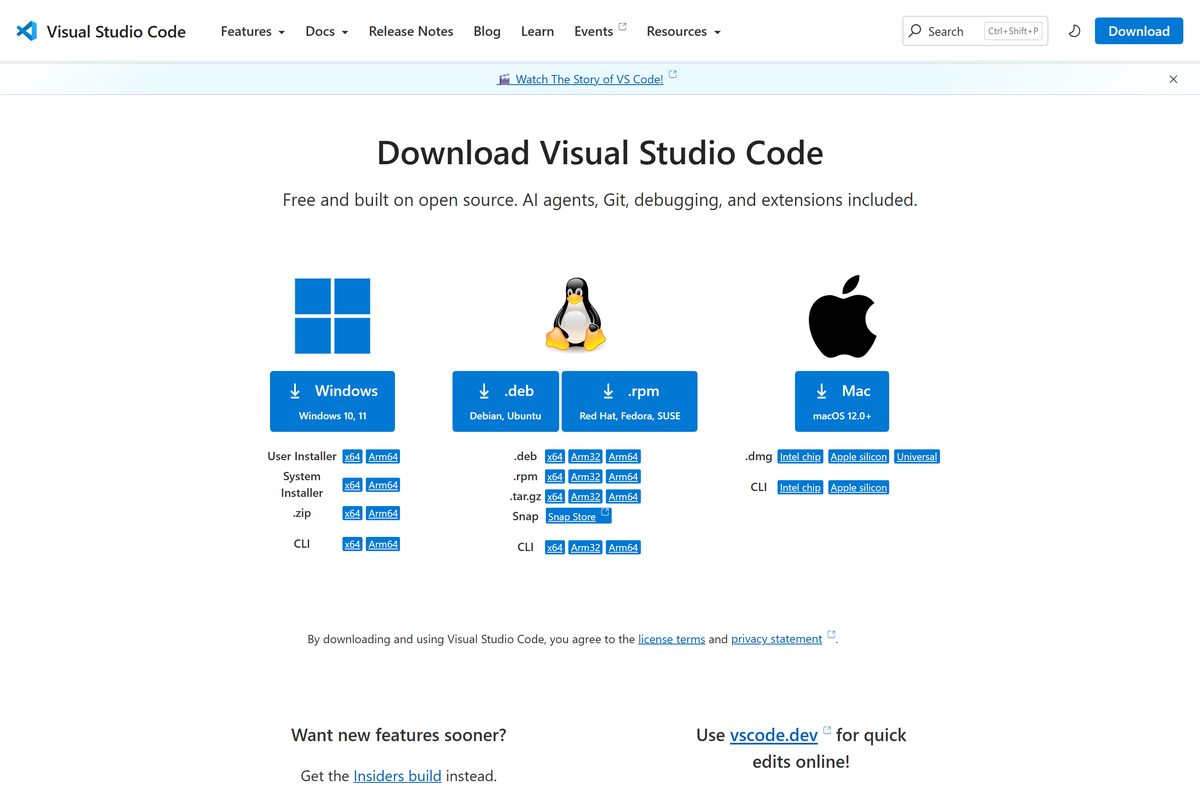
Task: Click the Apple logo graphic
Action: pyautogui.click(x=842, y=316)
